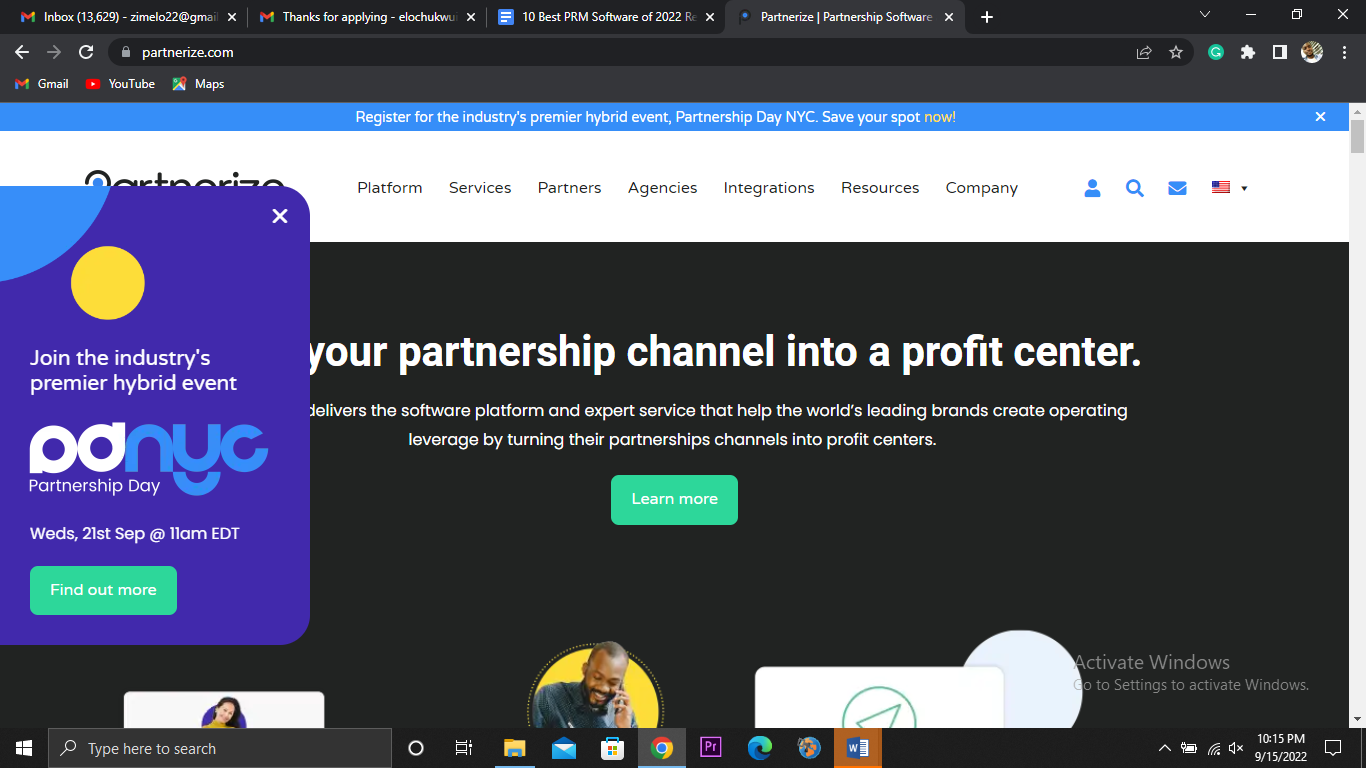1366x768 pixels.
Task: Open a new browser tab
Action: 987,17
